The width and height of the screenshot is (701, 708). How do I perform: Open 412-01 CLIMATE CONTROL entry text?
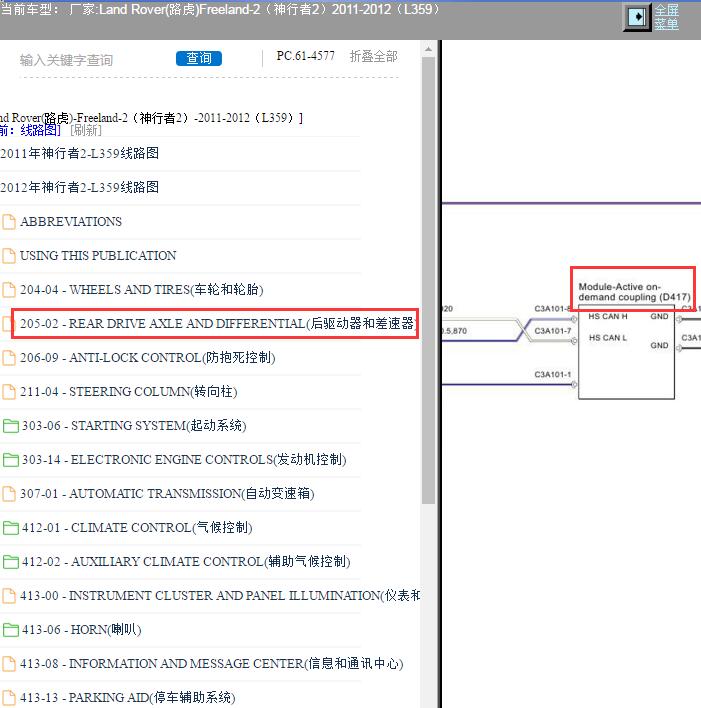coord(137,527)
